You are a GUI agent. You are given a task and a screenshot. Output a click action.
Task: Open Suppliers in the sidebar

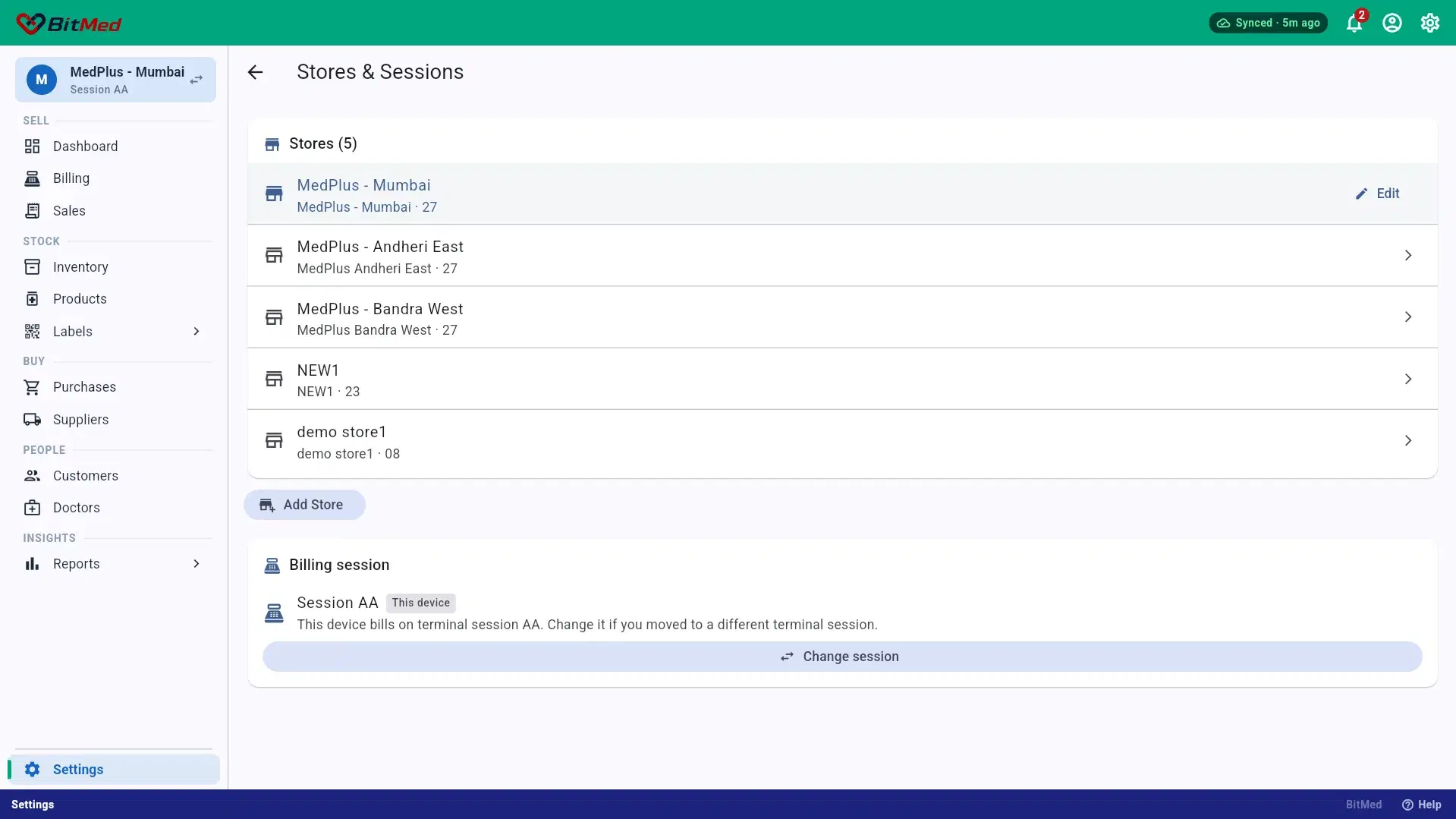coord(114,420)
